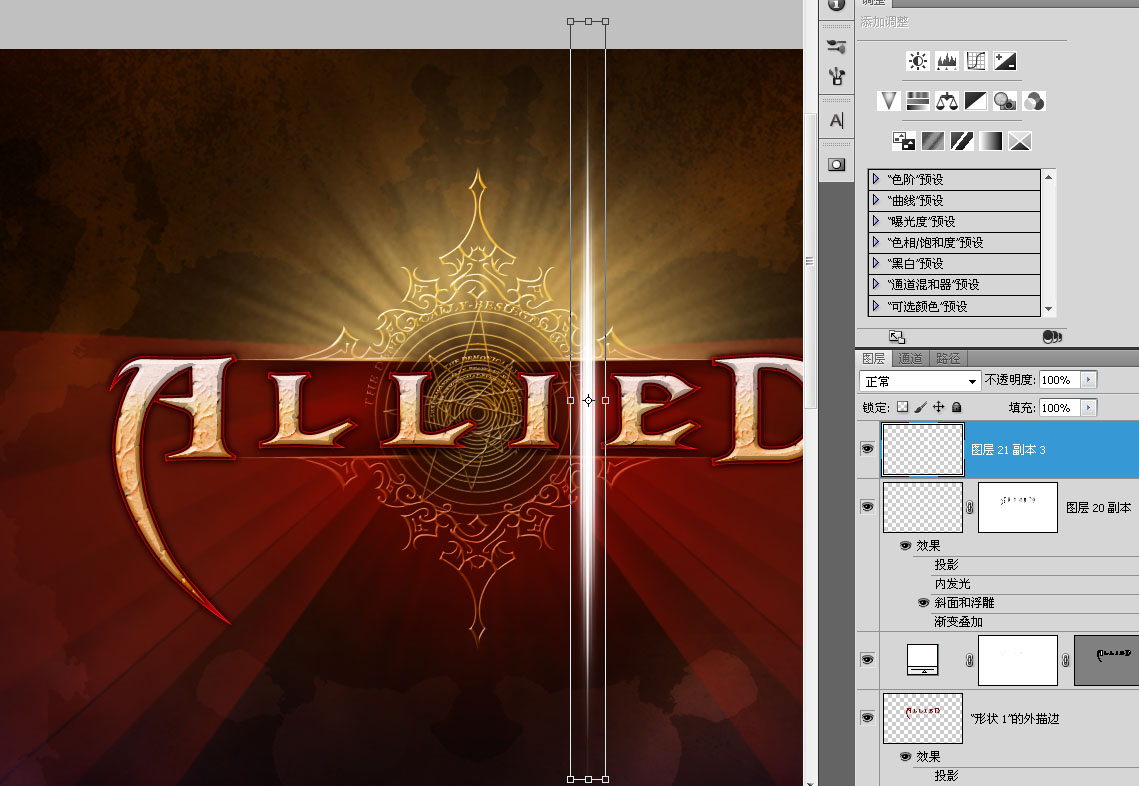
Task: Open the 填充 slider arrow
Action: tap(1088, 408)
